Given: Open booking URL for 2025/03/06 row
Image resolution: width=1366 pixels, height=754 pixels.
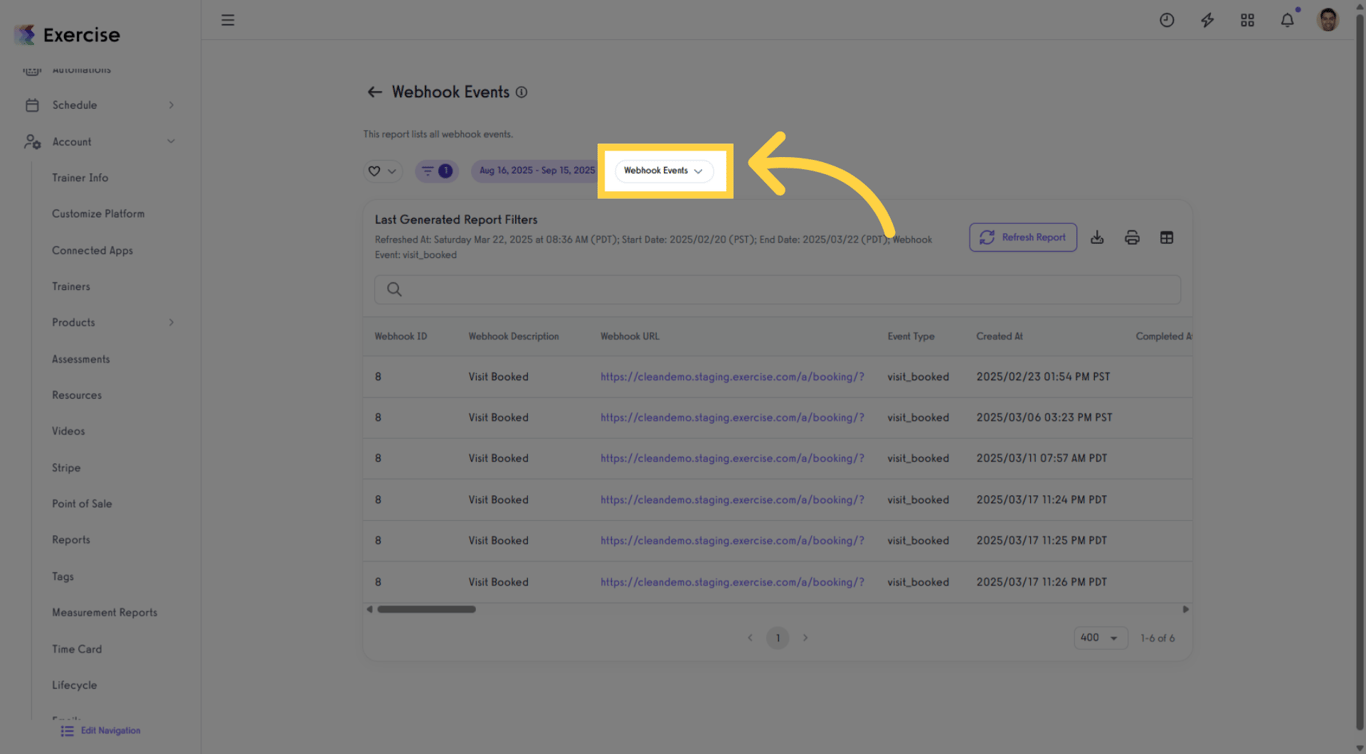Looking at the screenshot, I should 732,418.
